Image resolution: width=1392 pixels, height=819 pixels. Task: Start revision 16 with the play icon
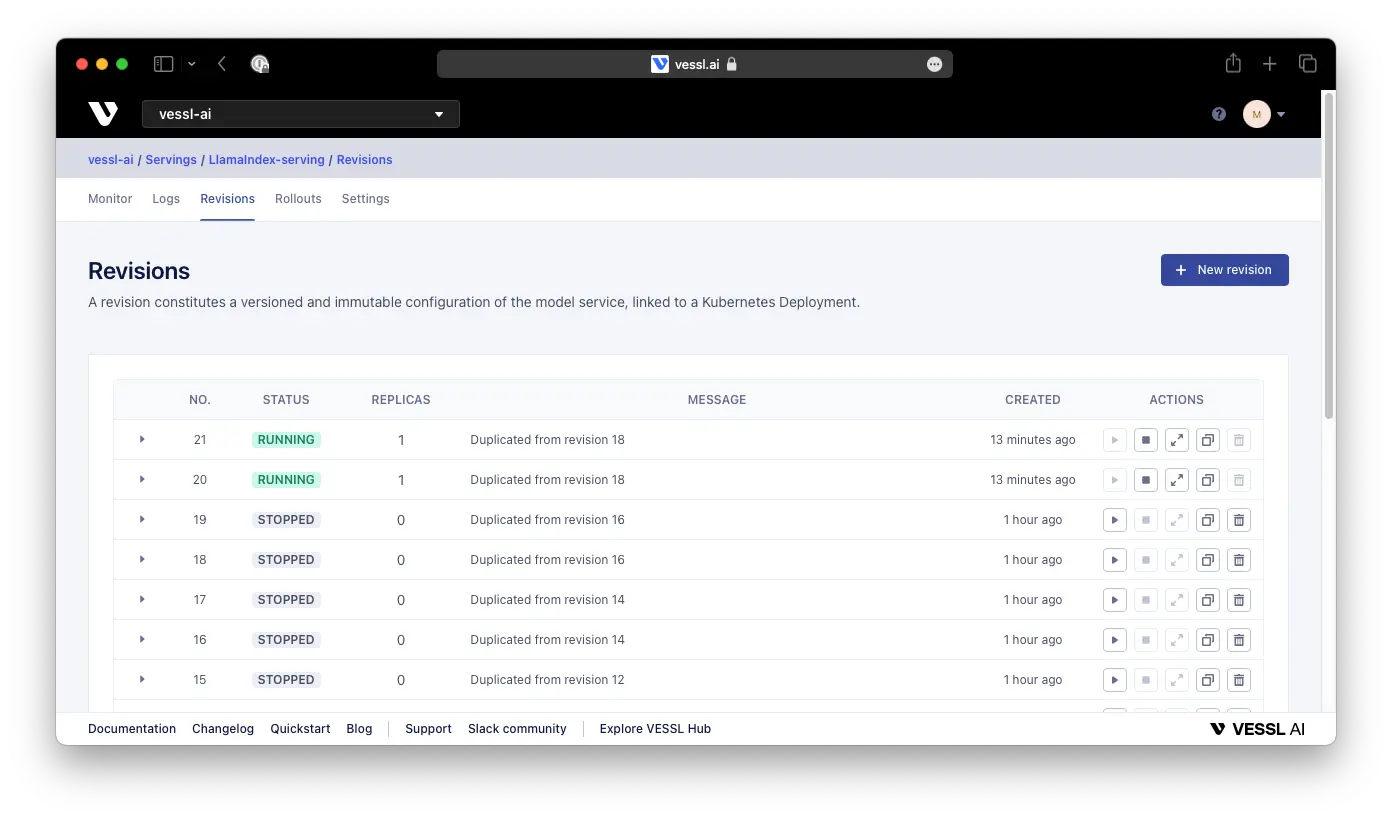click(x=1115, y=640)
